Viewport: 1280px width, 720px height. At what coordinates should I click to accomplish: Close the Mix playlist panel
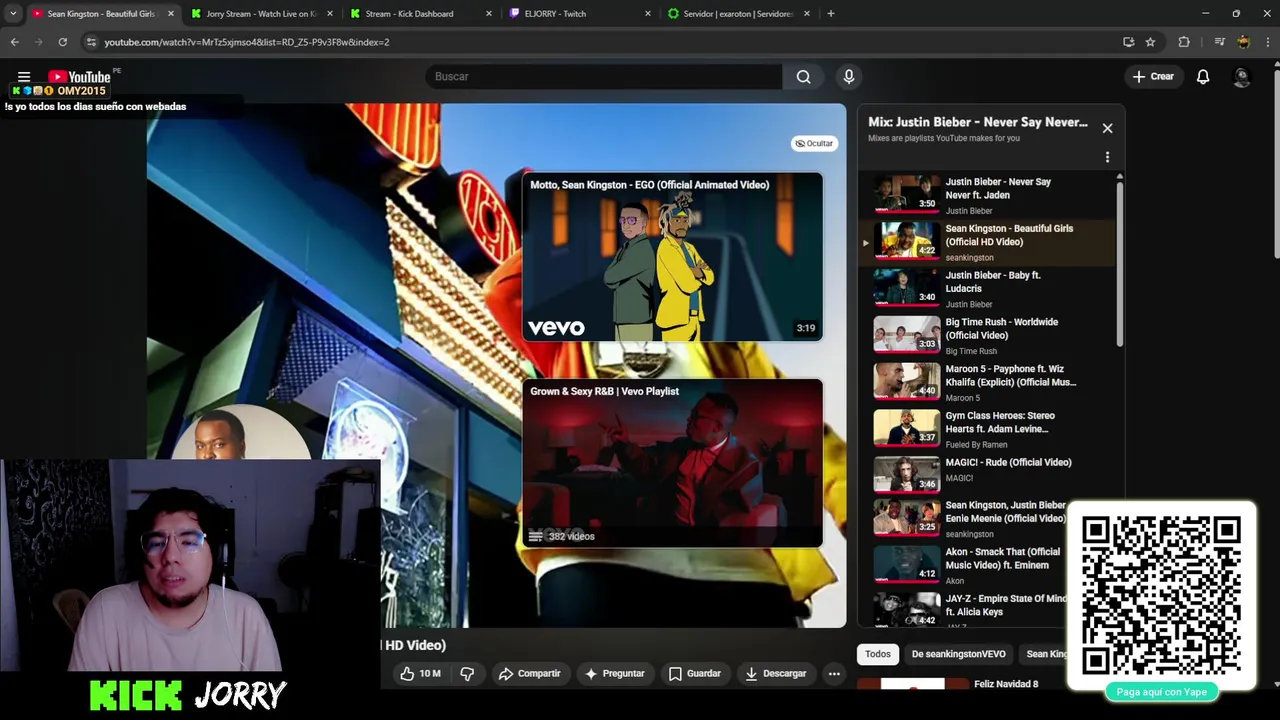pos(1107,128)
